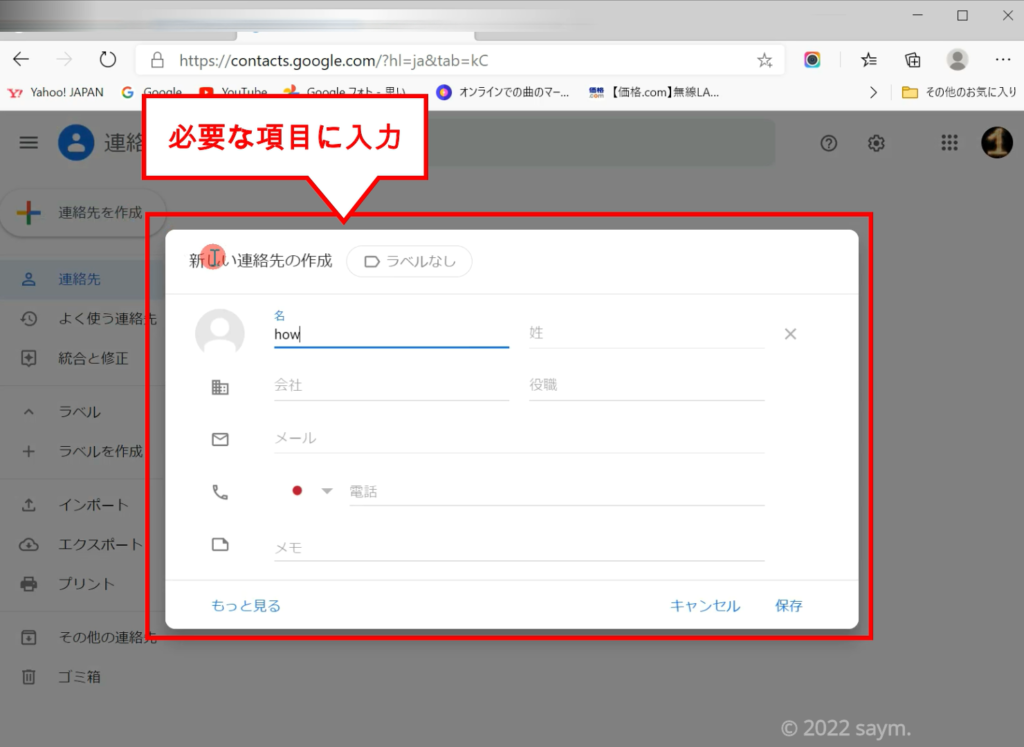Select the ラベルなし label chip
This screenshot has width=1024, height=747.
(409, 261)
